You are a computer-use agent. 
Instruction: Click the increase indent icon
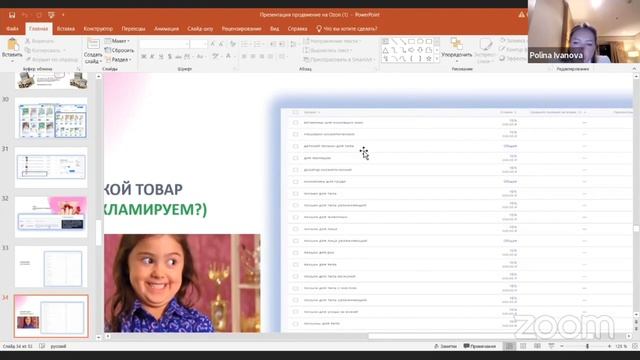click(x=282, y=44)
